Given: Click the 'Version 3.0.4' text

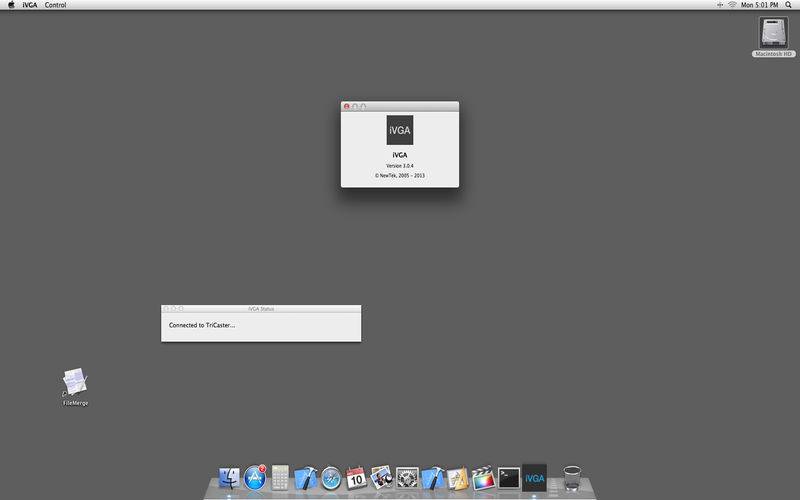Looking at the screenshot, I should click(x=399, y=166).
